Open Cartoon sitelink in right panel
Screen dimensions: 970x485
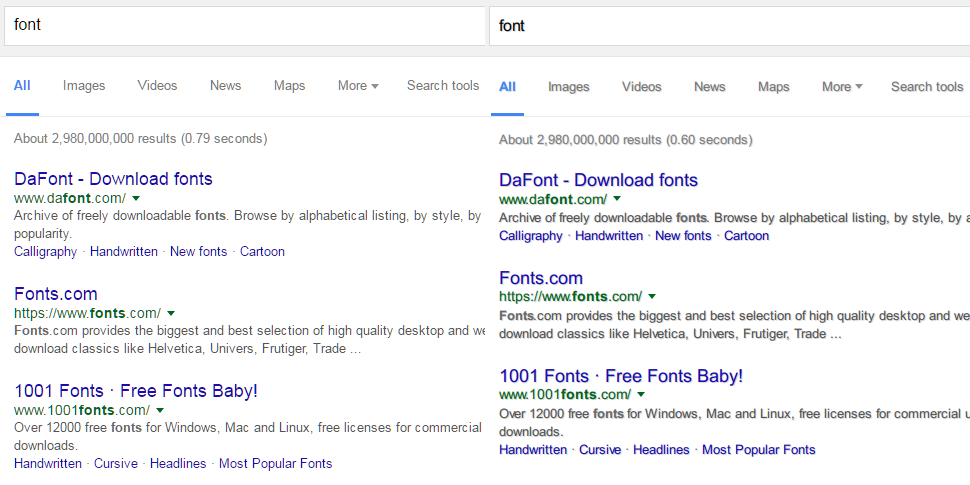click(747, 236)
